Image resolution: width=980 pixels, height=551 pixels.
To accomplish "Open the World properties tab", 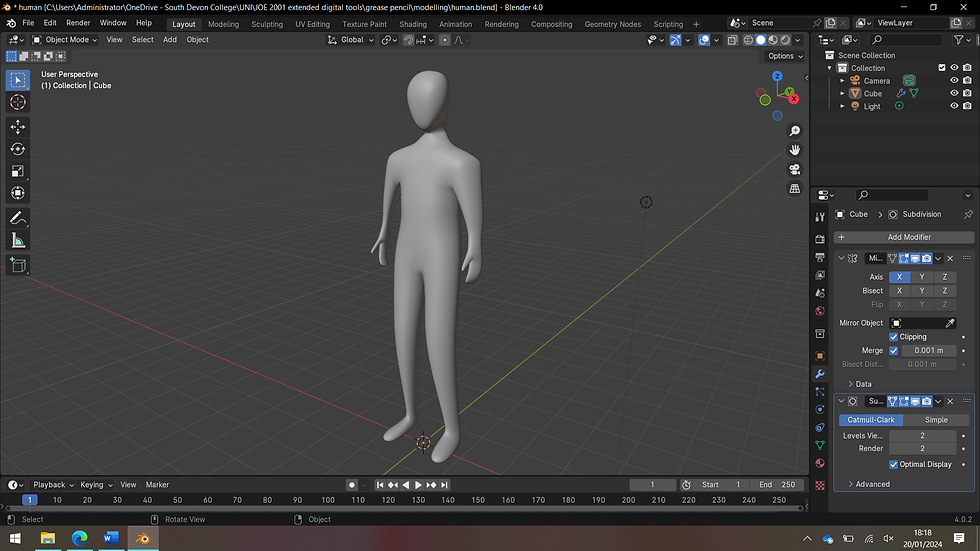I will [x=820, y=311].
